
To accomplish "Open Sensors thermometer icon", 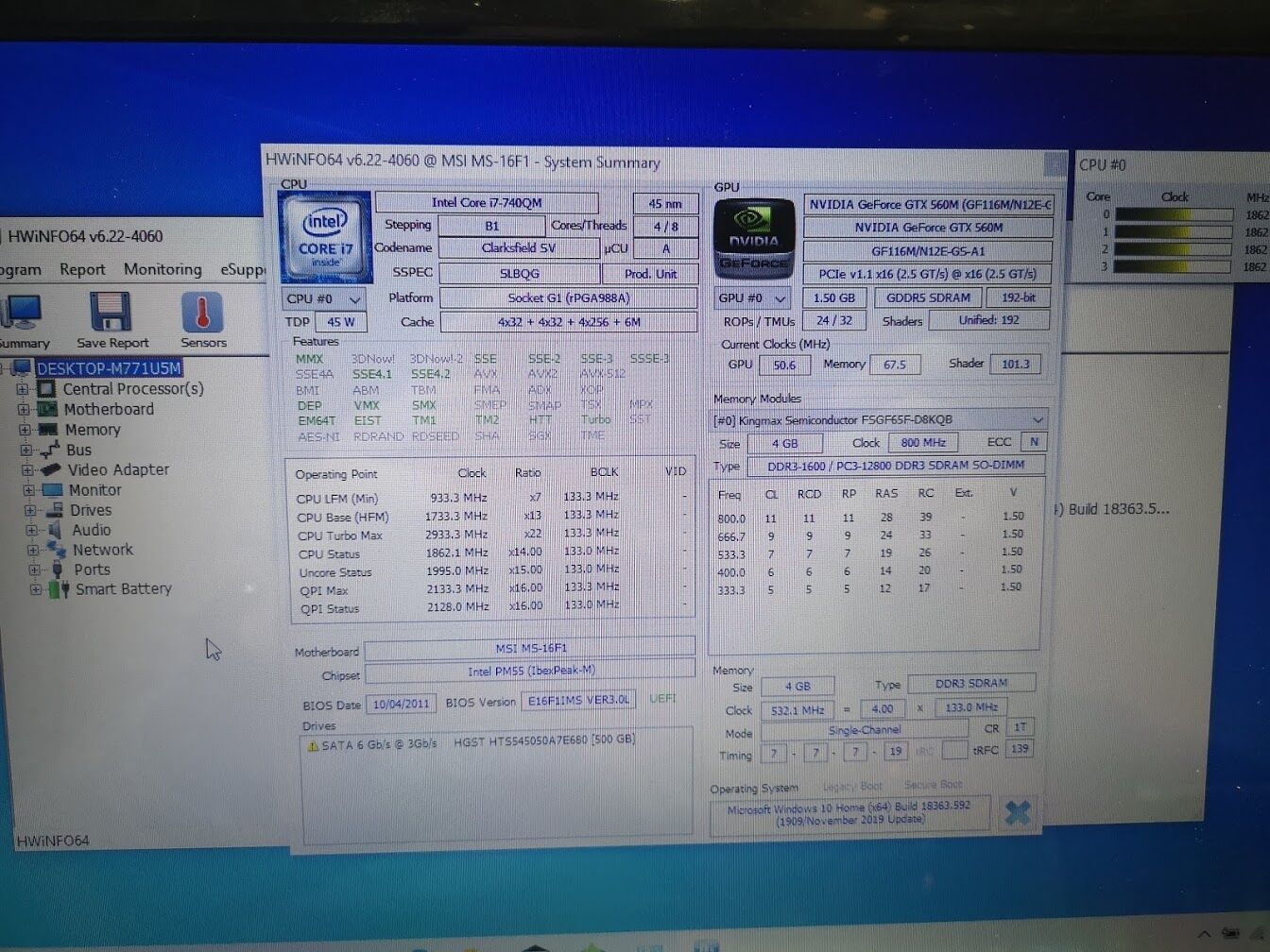I will click(202, 313).
